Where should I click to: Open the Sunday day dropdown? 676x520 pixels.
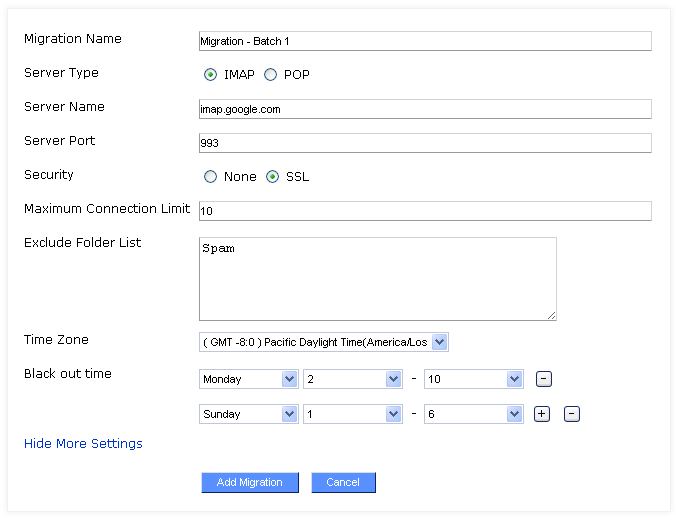coord(249,414)
